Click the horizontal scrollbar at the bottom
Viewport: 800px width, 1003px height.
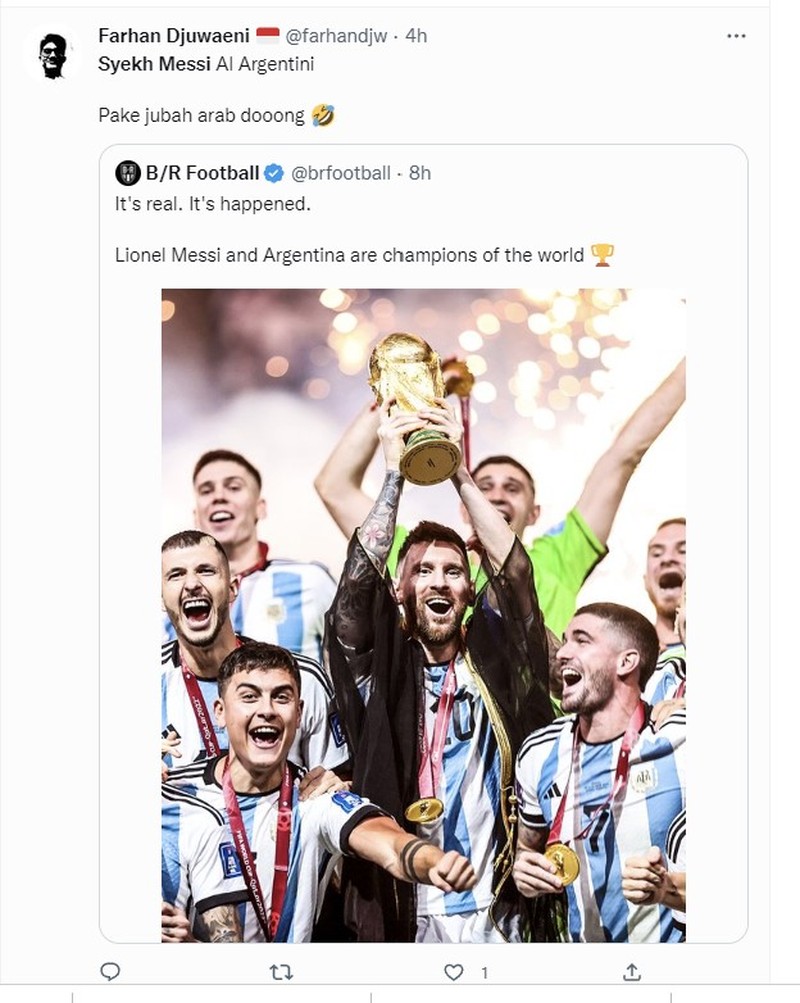pos(400,996)
